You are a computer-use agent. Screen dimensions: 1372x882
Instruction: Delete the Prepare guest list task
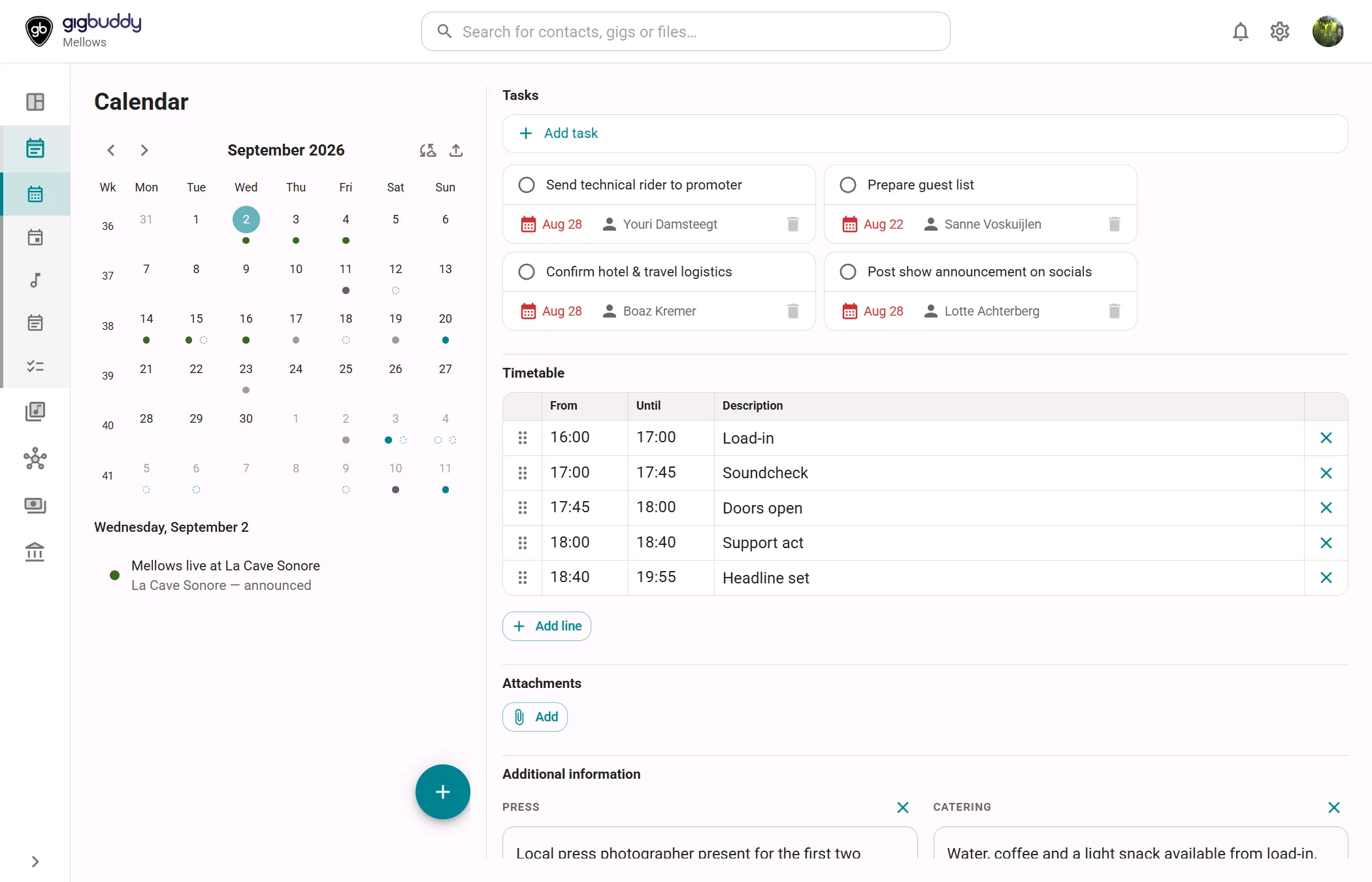pyautogui.click(x=1115, y=224)
